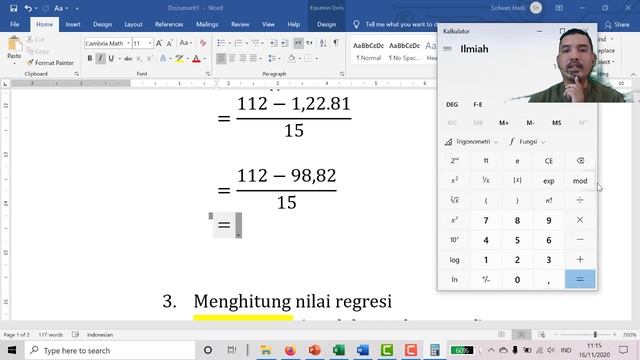Open the References tab
Viewport: 640px width, 360px height.
pyautogui.click(x=169, y=24)
